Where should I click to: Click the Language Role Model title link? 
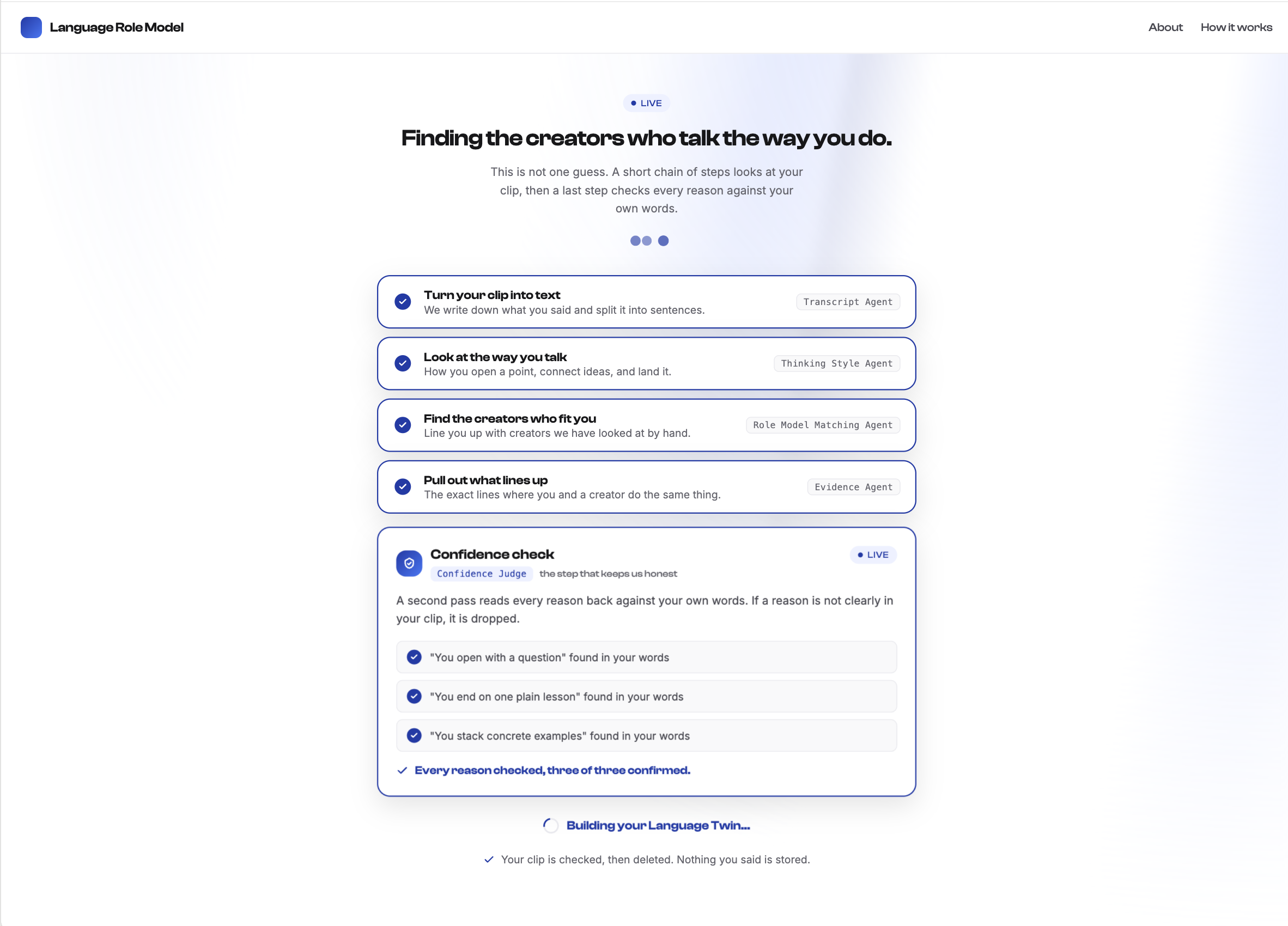coord(117,27)
